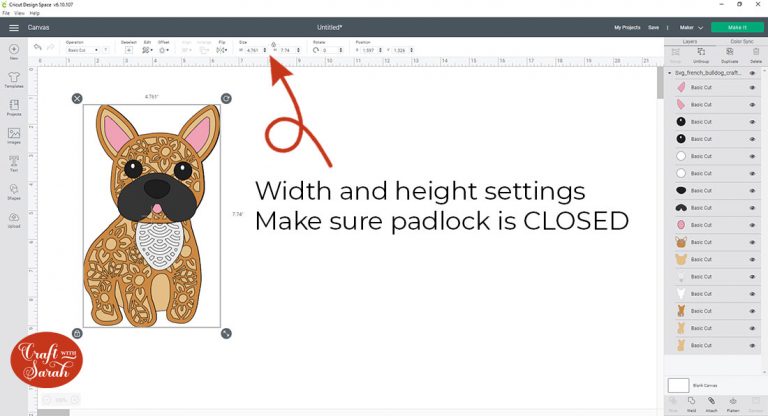Redo the last action
Viewport: 768px width, 416px height.
point(50,47)
